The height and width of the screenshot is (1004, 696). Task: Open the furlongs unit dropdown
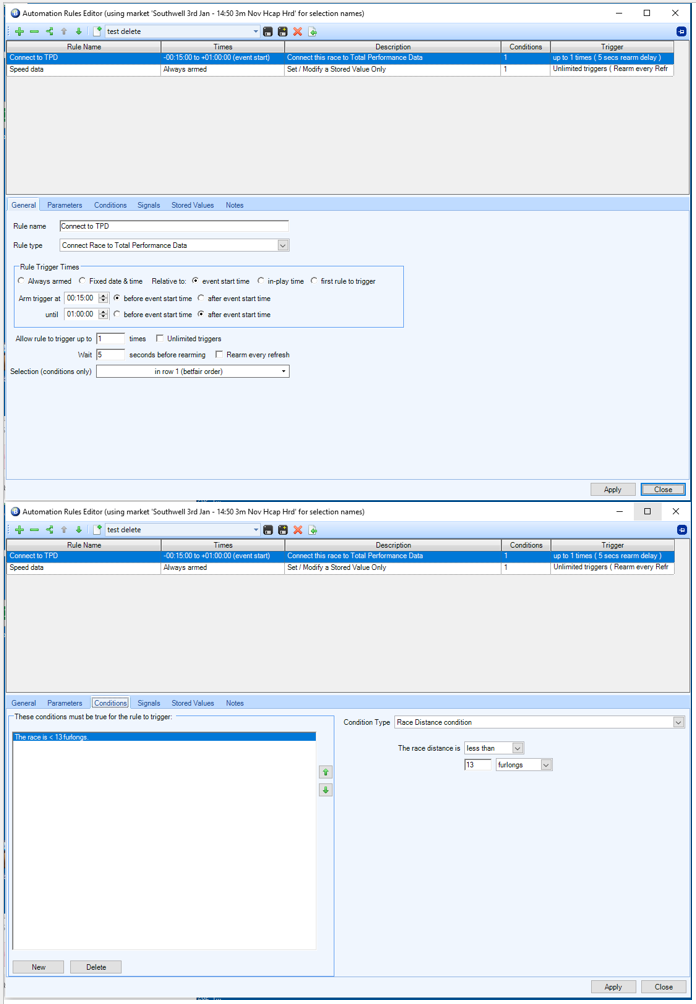[546, 765]
